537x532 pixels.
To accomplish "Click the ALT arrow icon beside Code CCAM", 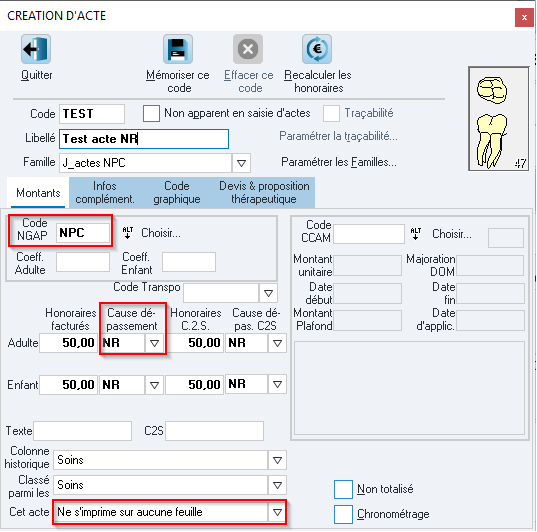I will point(416,234).
